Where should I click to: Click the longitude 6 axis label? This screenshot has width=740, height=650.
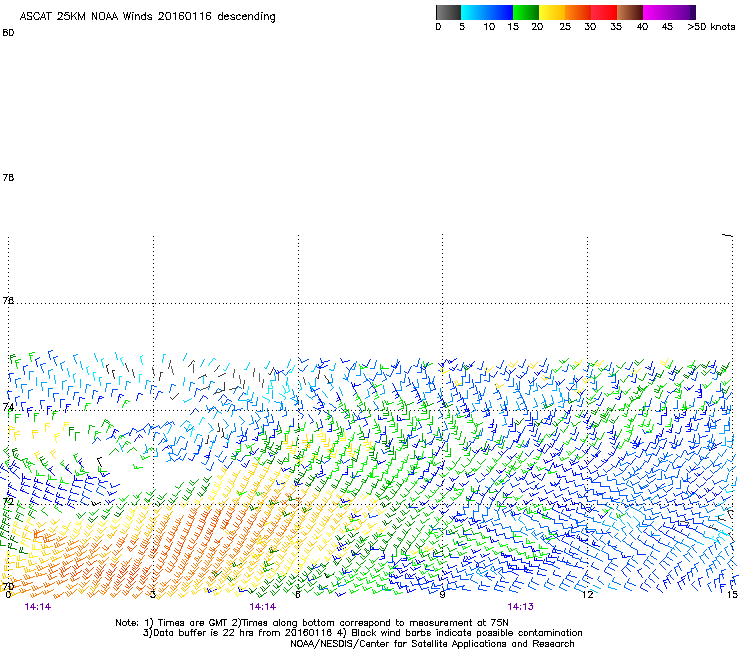click(298, 595)
